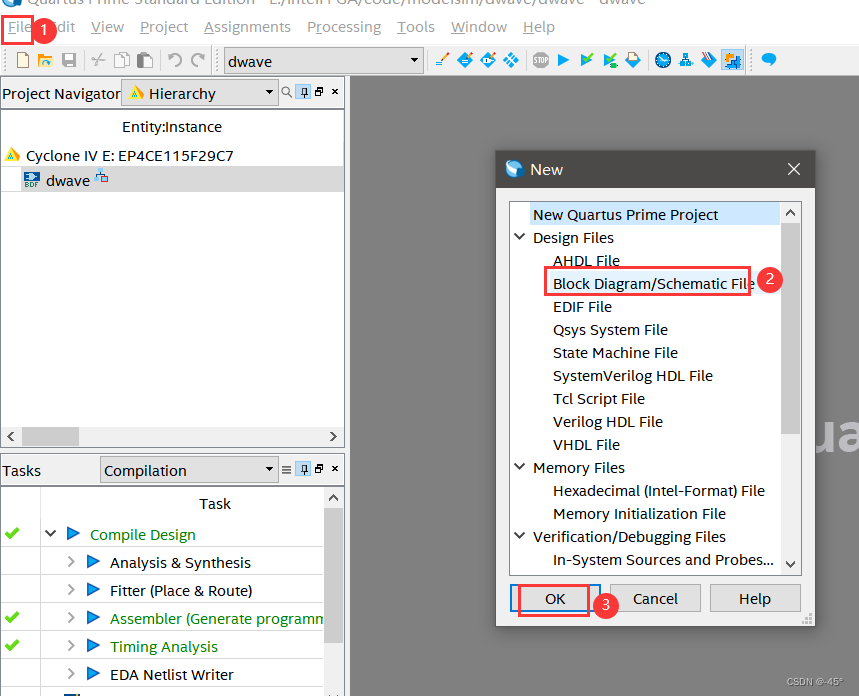The image size is (859, 696).
Task: Open the Project menu
Action: [164, 27]
